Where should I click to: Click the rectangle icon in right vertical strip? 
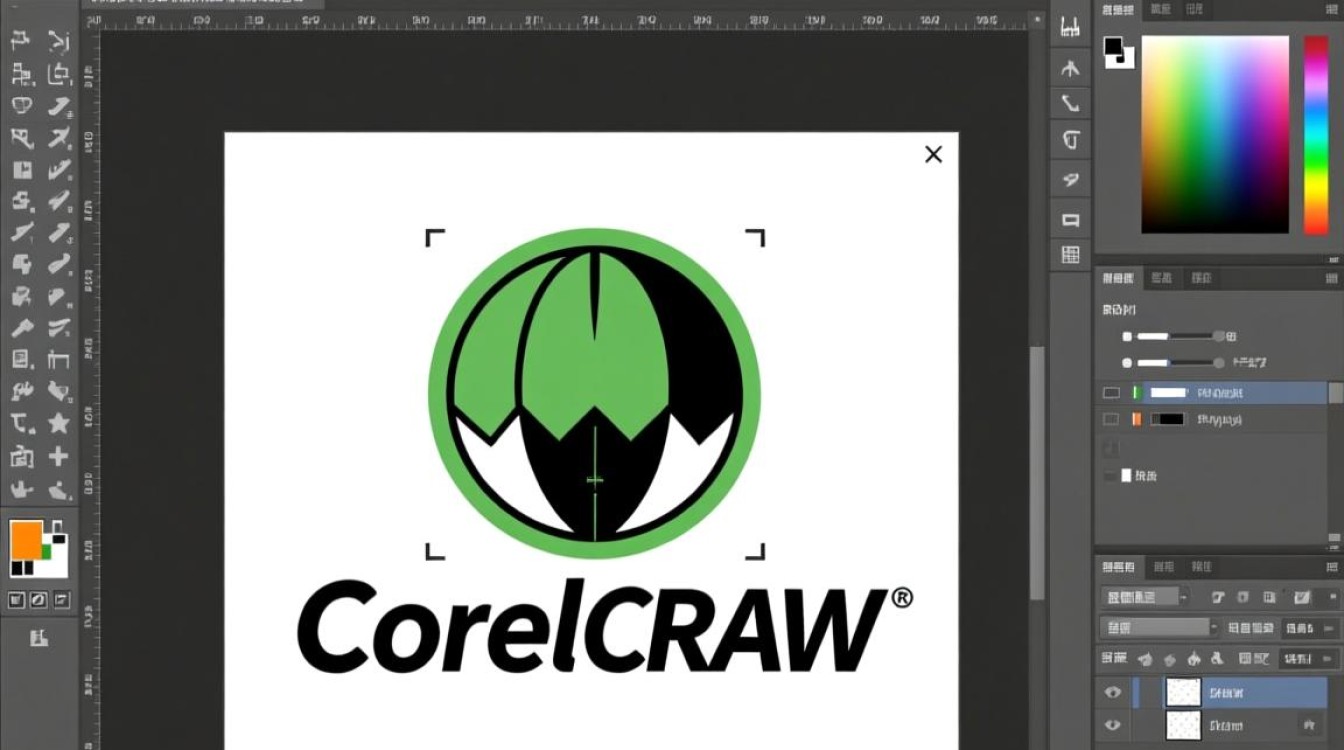click(1071, 220)
